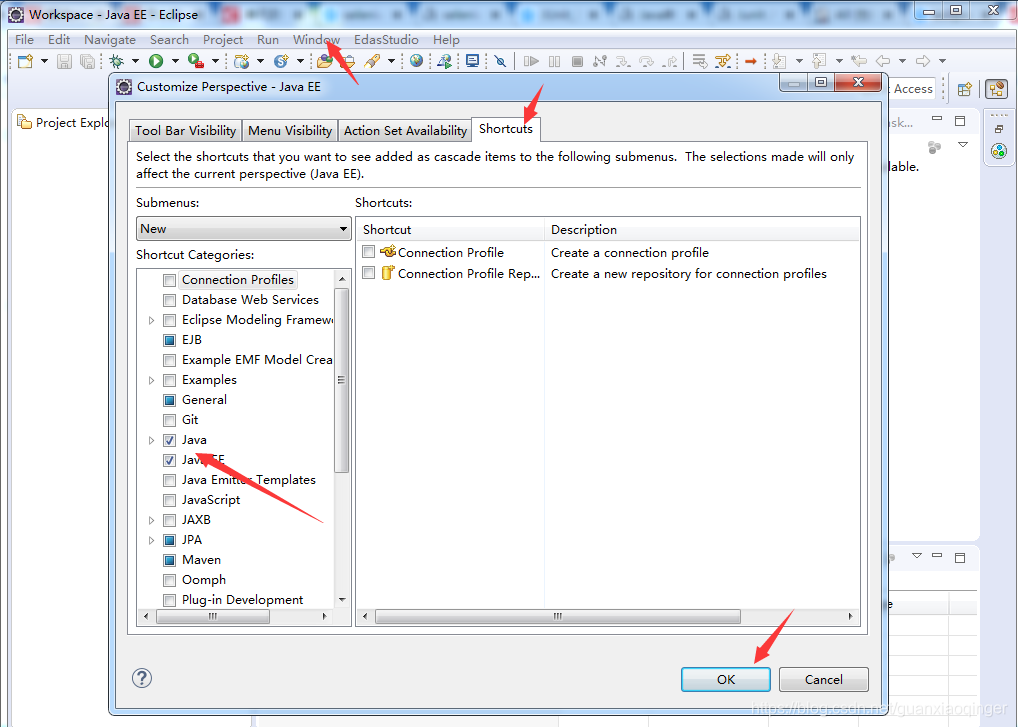Switch to Menu Visibility tab
Image resolution: width=1018 pixels, height=727 pixels.
(290, 130)
